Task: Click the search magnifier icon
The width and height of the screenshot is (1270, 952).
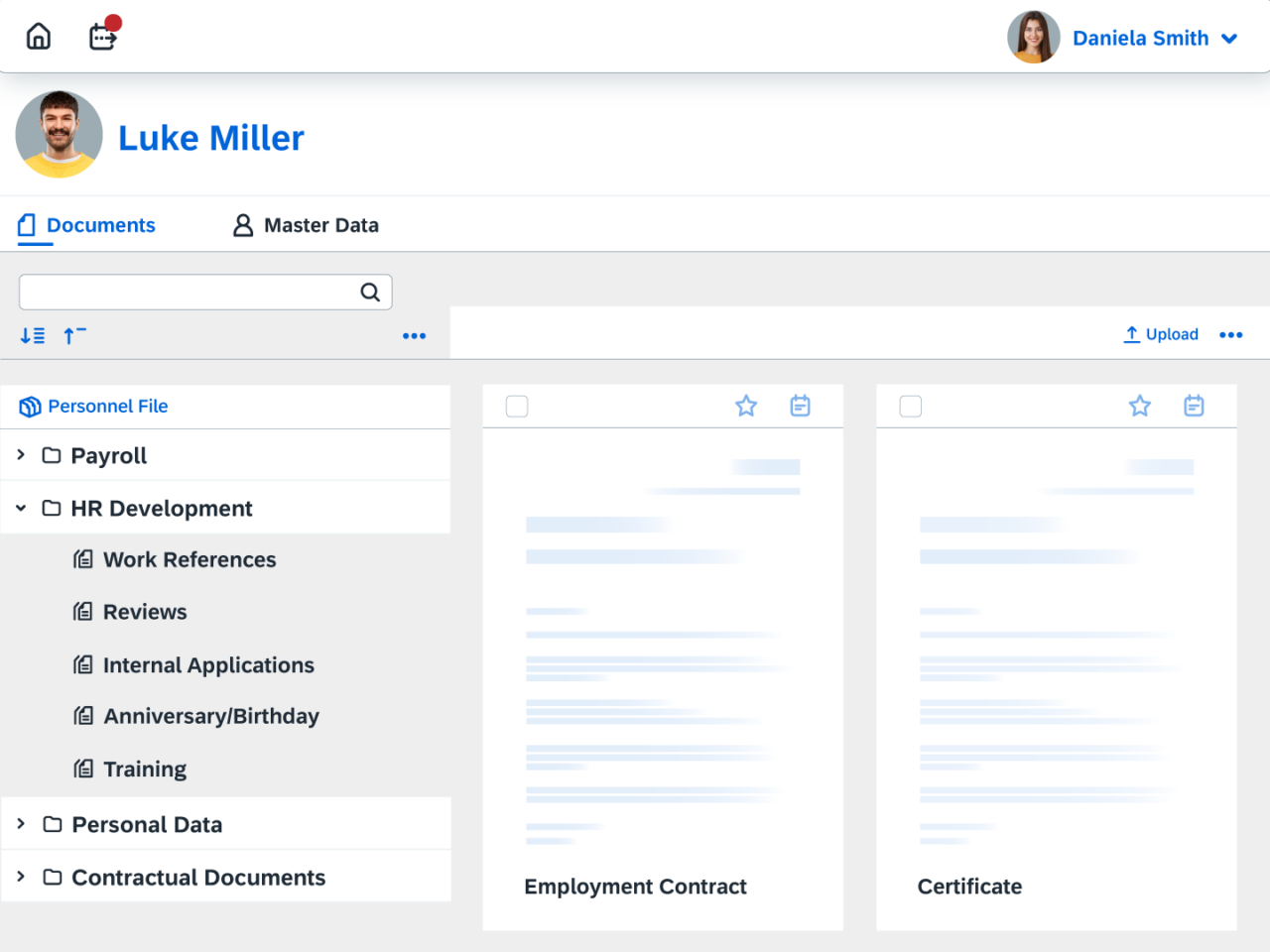Action: [370, 292]
